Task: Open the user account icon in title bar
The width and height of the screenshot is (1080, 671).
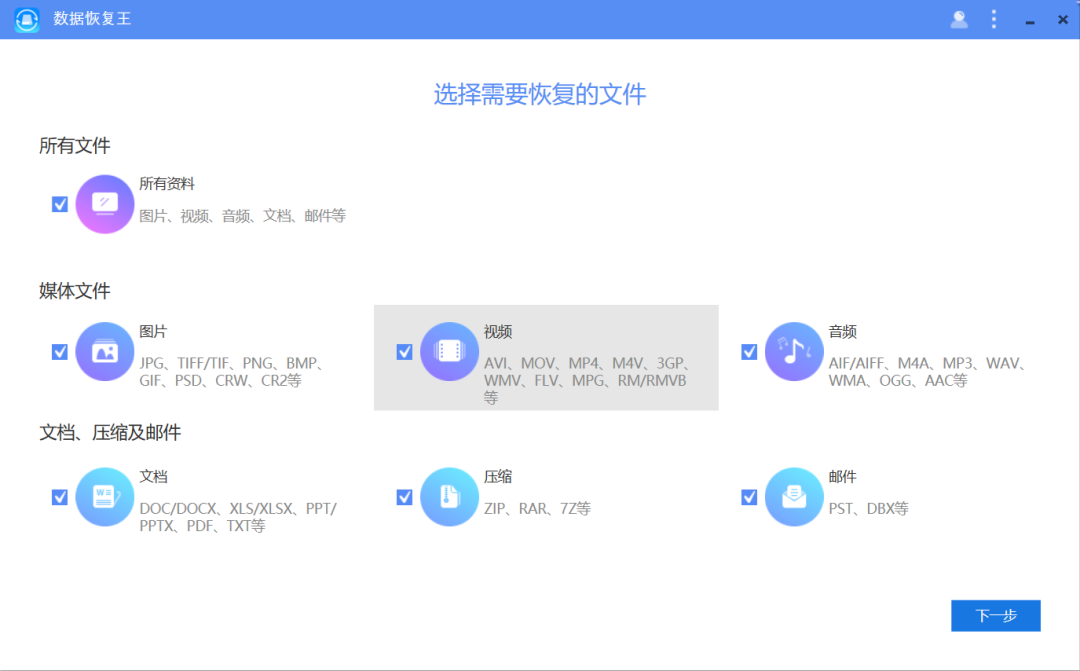Action: click(958, 19)
